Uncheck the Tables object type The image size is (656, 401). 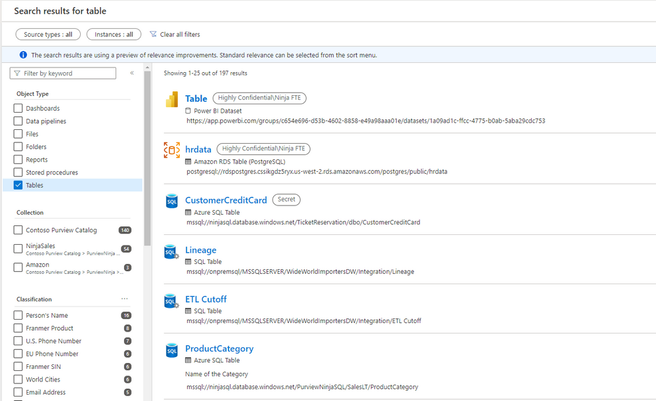[18, 185]
